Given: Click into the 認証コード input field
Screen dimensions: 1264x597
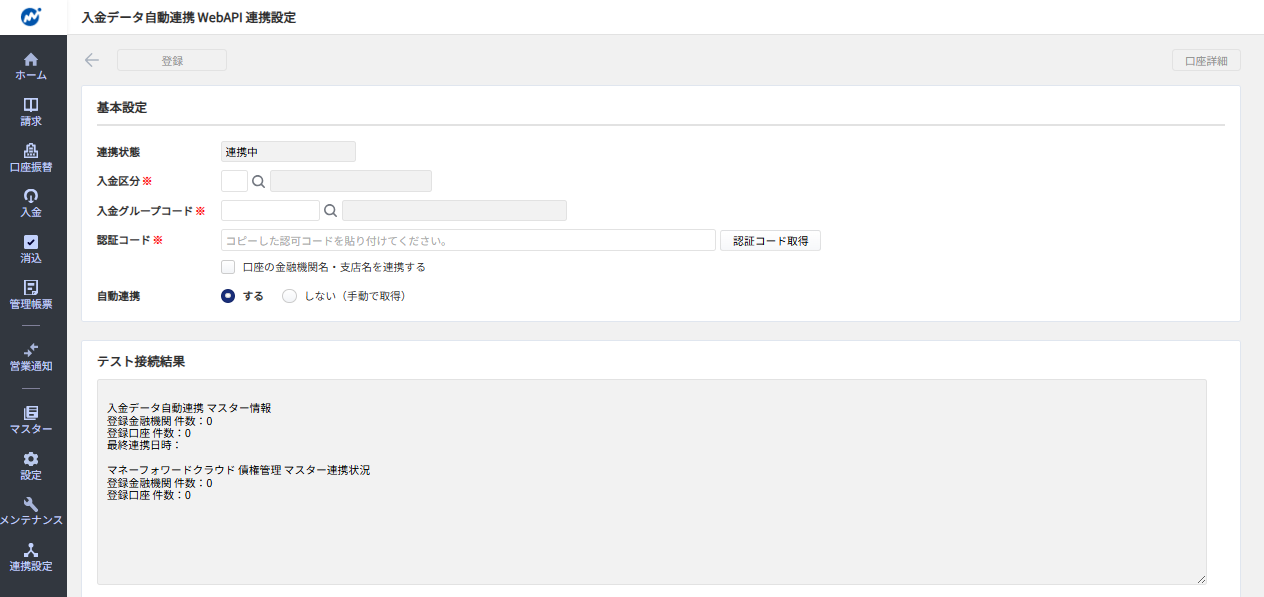Looking at the screenshot, I should pos(468,240).
